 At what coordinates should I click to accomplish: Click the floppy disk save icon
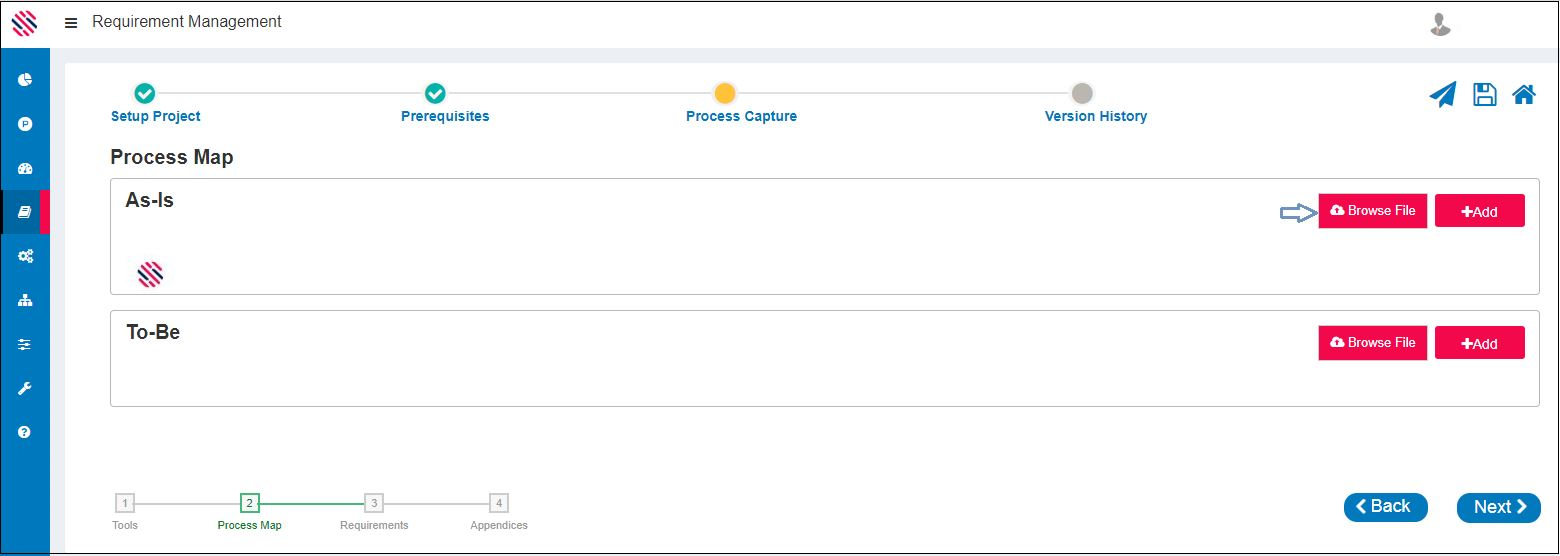(1485, 95)
